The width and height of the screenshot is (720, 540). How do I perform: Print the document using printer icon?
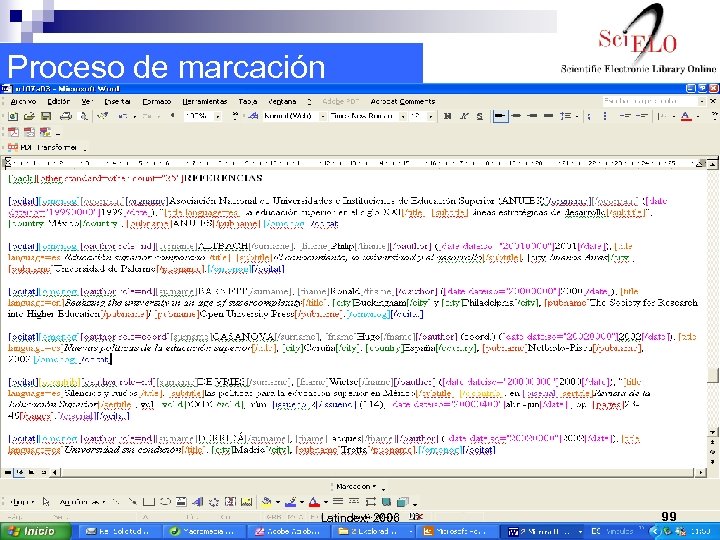(x=66, y=117)
